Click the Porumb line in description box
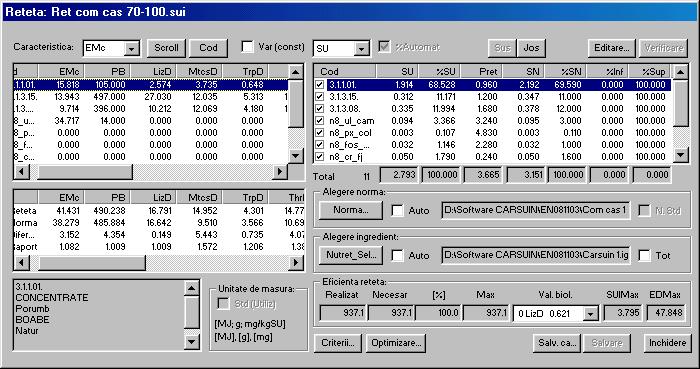This screenshot has width=700, height=369. 33,309
